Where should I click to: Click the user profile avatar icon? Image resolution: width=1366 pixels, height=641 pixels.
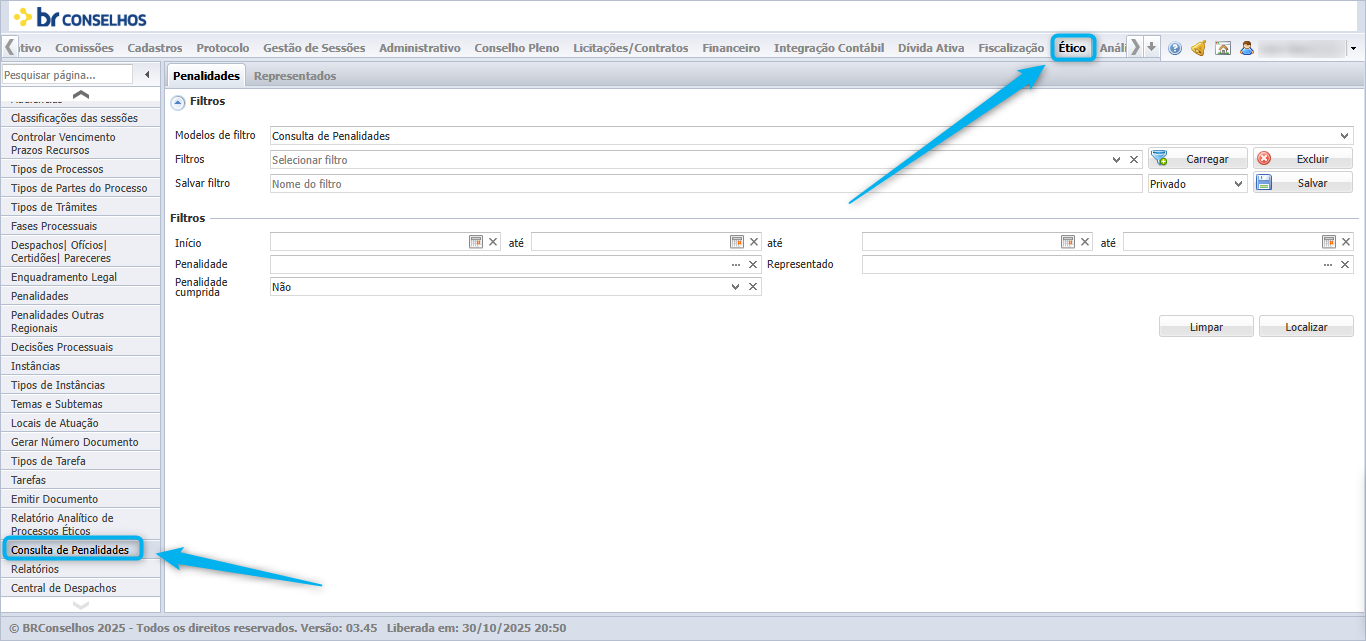pyautogui.click(x=1247, y=48)
